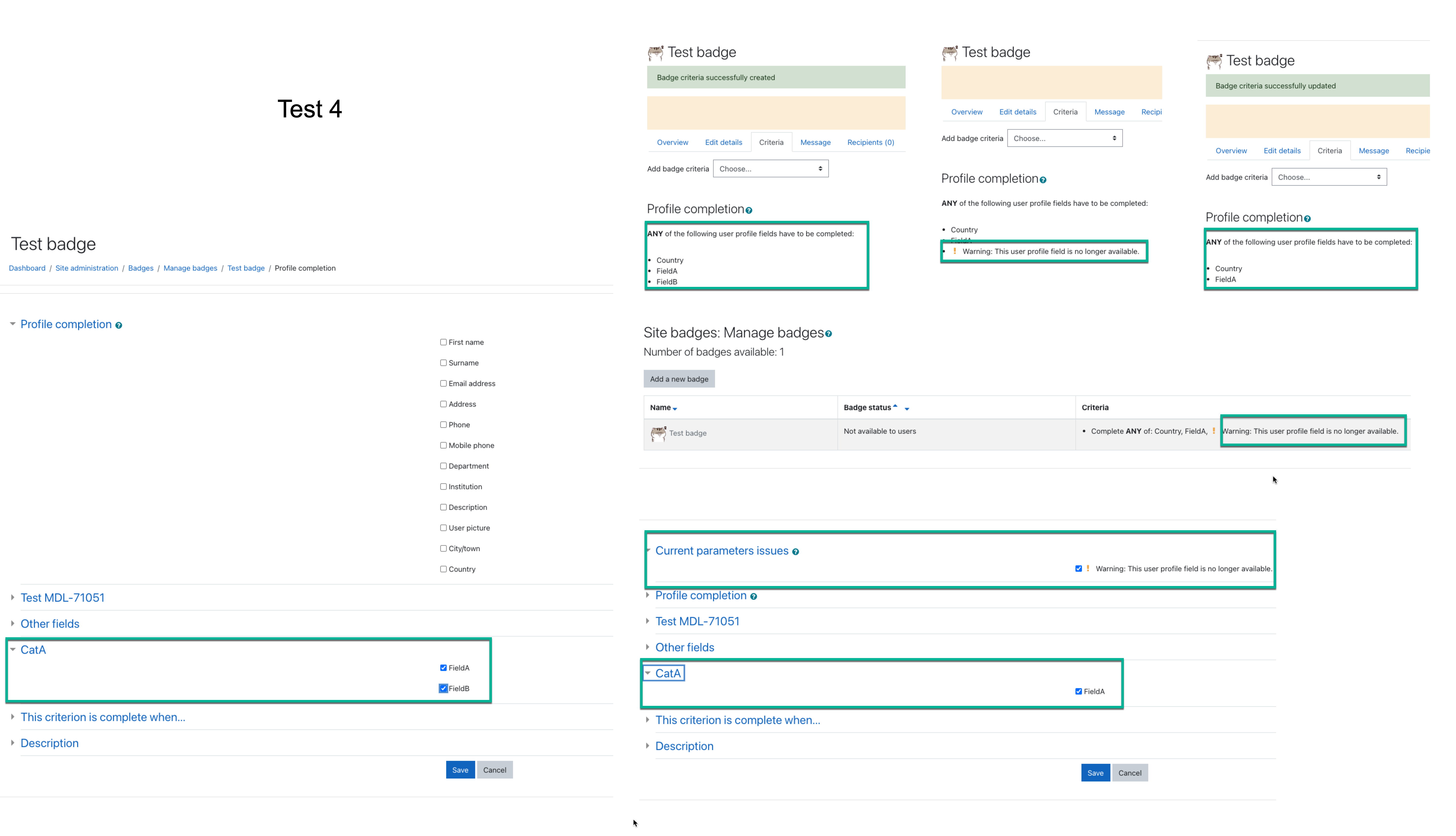This screenshot has height=836, width=1456.
Task: Click the Criteria column header
Action: pos(1095,408)
